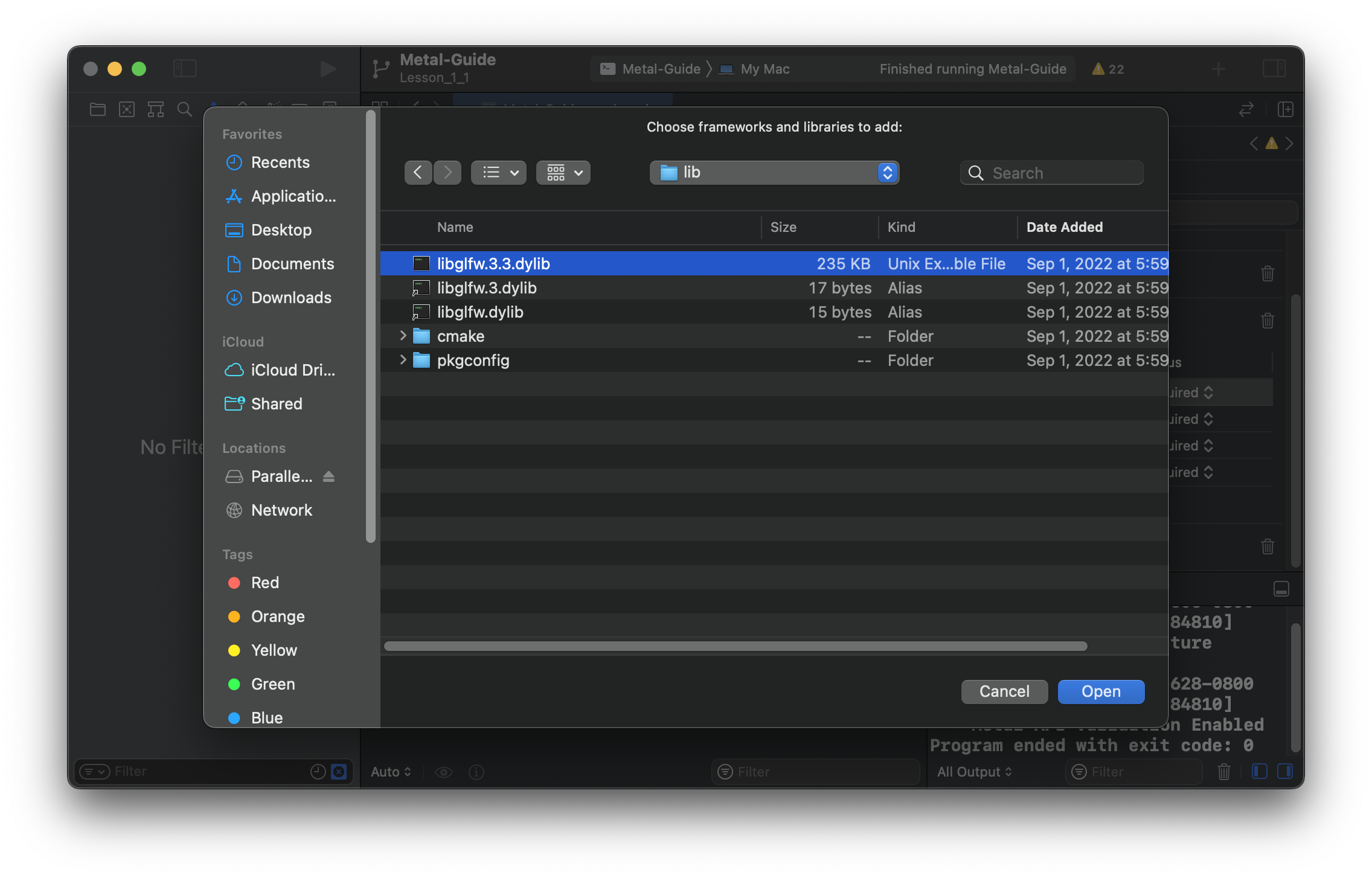Clear the console with the trash icon
Screen dimensions: 1372x878
click(x=1225, y=772)
